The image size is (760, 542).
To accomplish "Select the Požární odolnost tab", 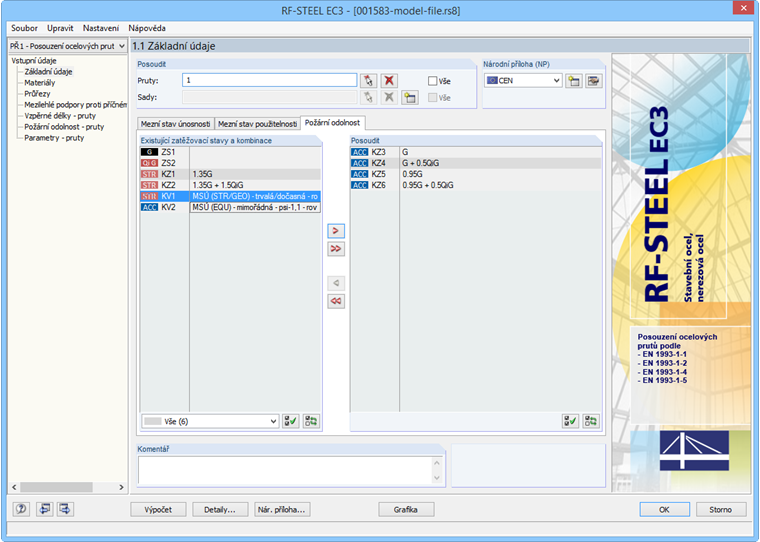I will (x=332, y=123).
